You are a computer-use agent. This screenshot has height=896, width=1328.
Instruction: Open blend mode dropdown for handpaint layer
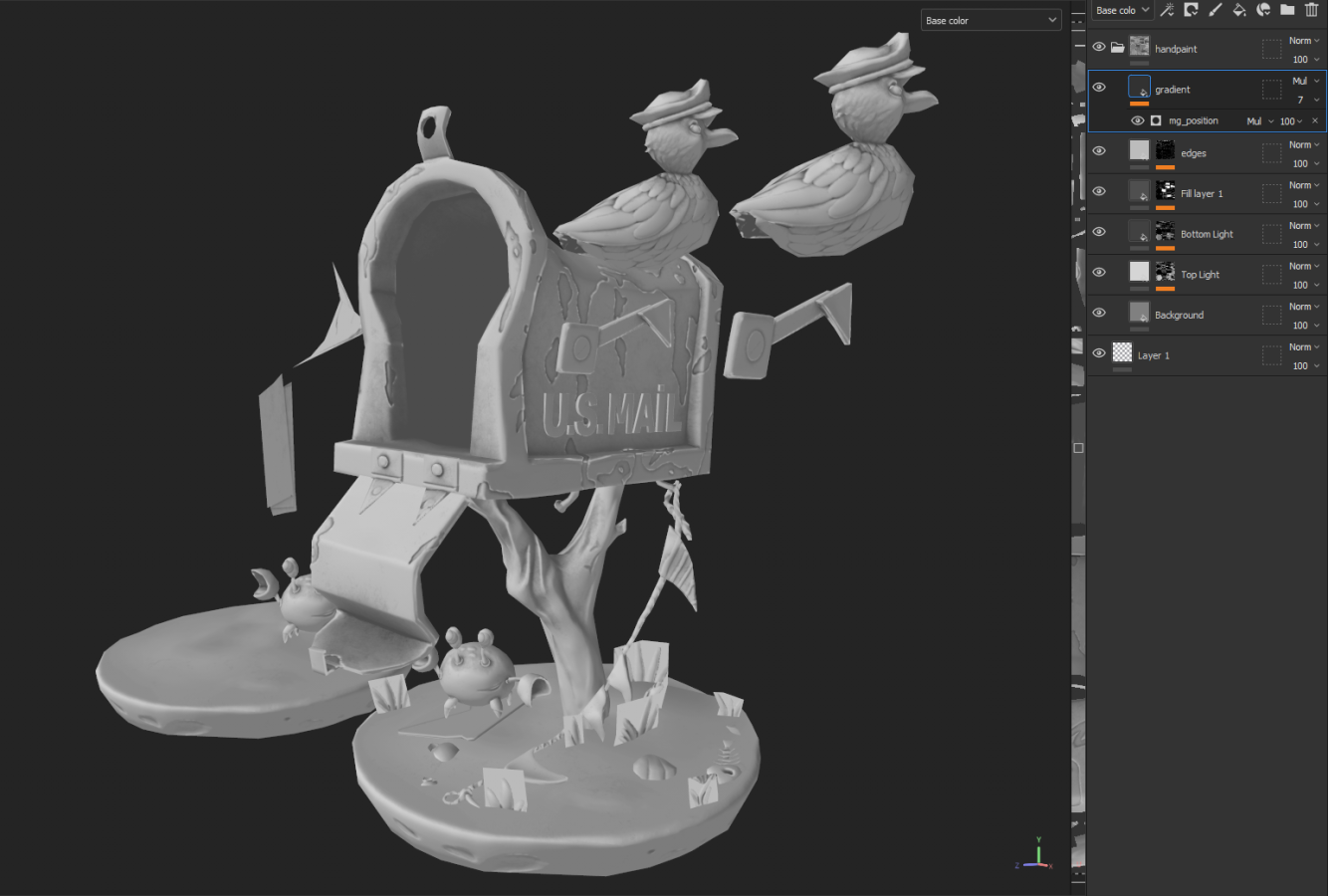(1304, 41)
